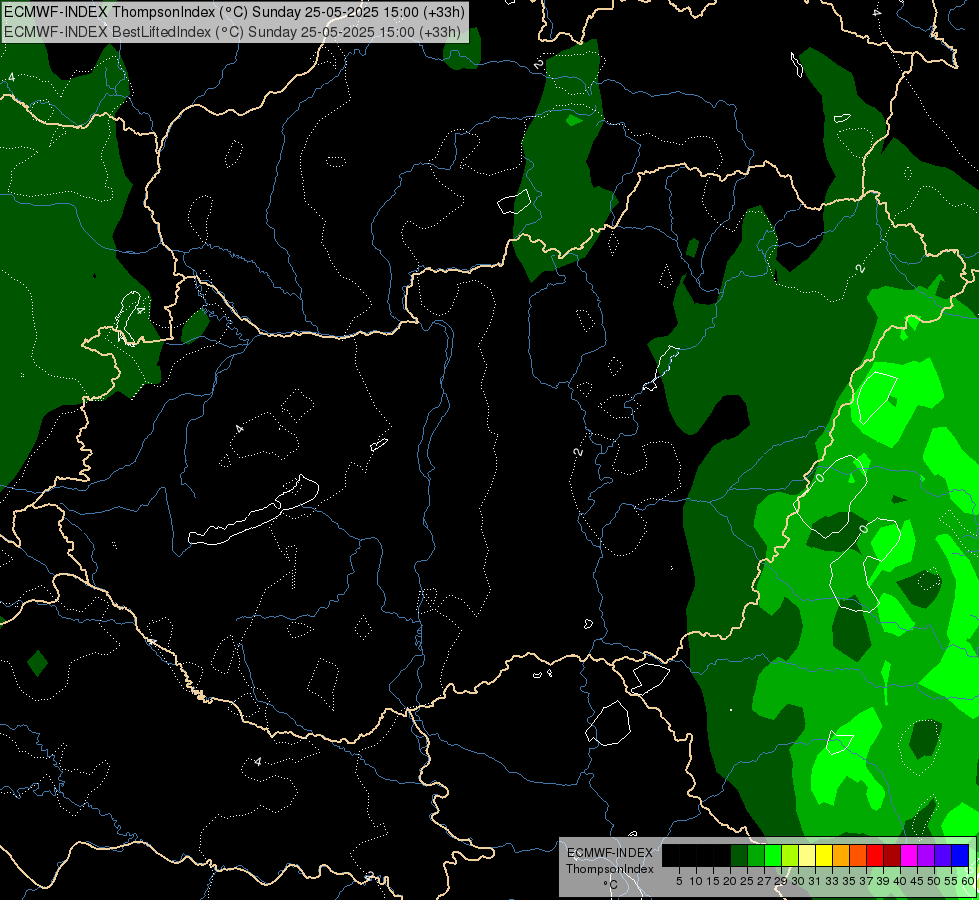The width and height of the screenshot is (979, 900).
Task: Click the ThompsonIndex label in the legend box
Action: 609,869
